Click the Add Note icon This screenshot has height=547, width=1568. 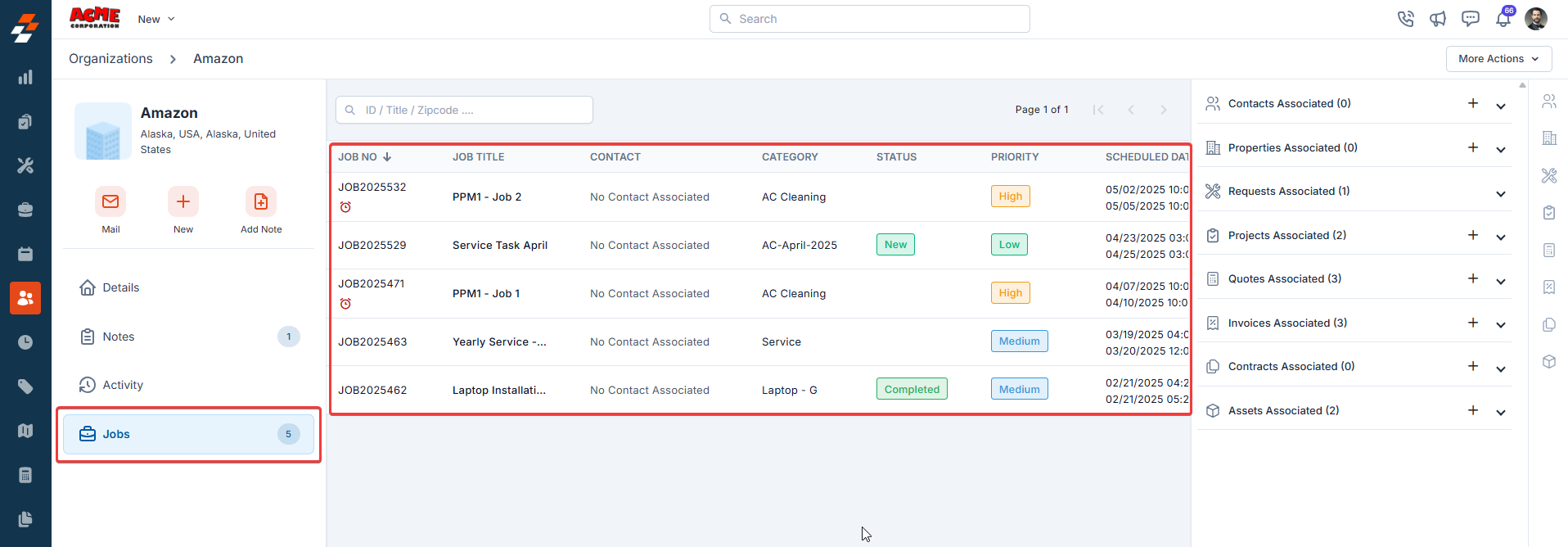[261, 201]
